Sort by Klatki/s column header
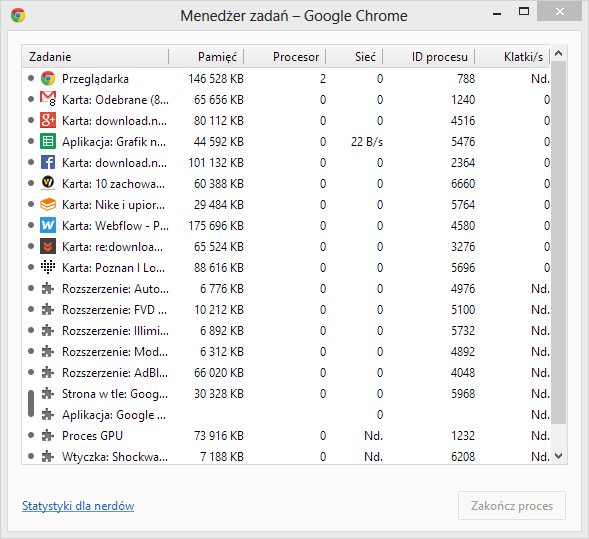 512,57
